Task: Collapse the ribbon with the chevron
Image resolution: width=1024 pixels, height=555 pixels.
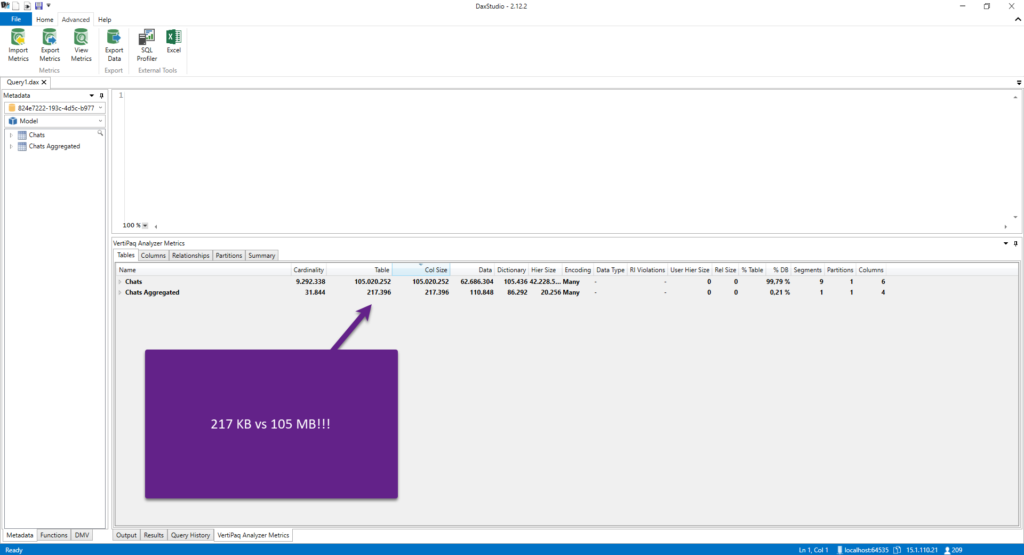Action: pos(1017,20)
